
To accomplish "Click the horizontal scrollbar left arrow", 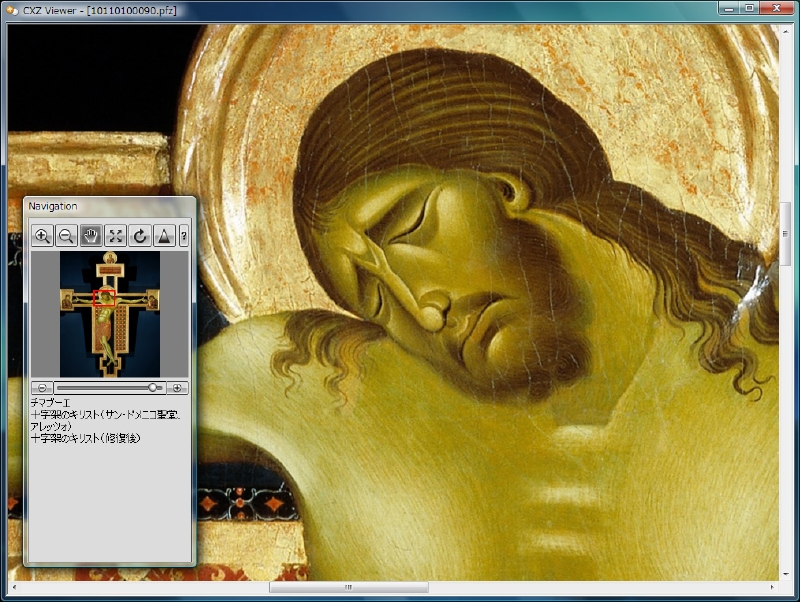I will coord(14,587).
